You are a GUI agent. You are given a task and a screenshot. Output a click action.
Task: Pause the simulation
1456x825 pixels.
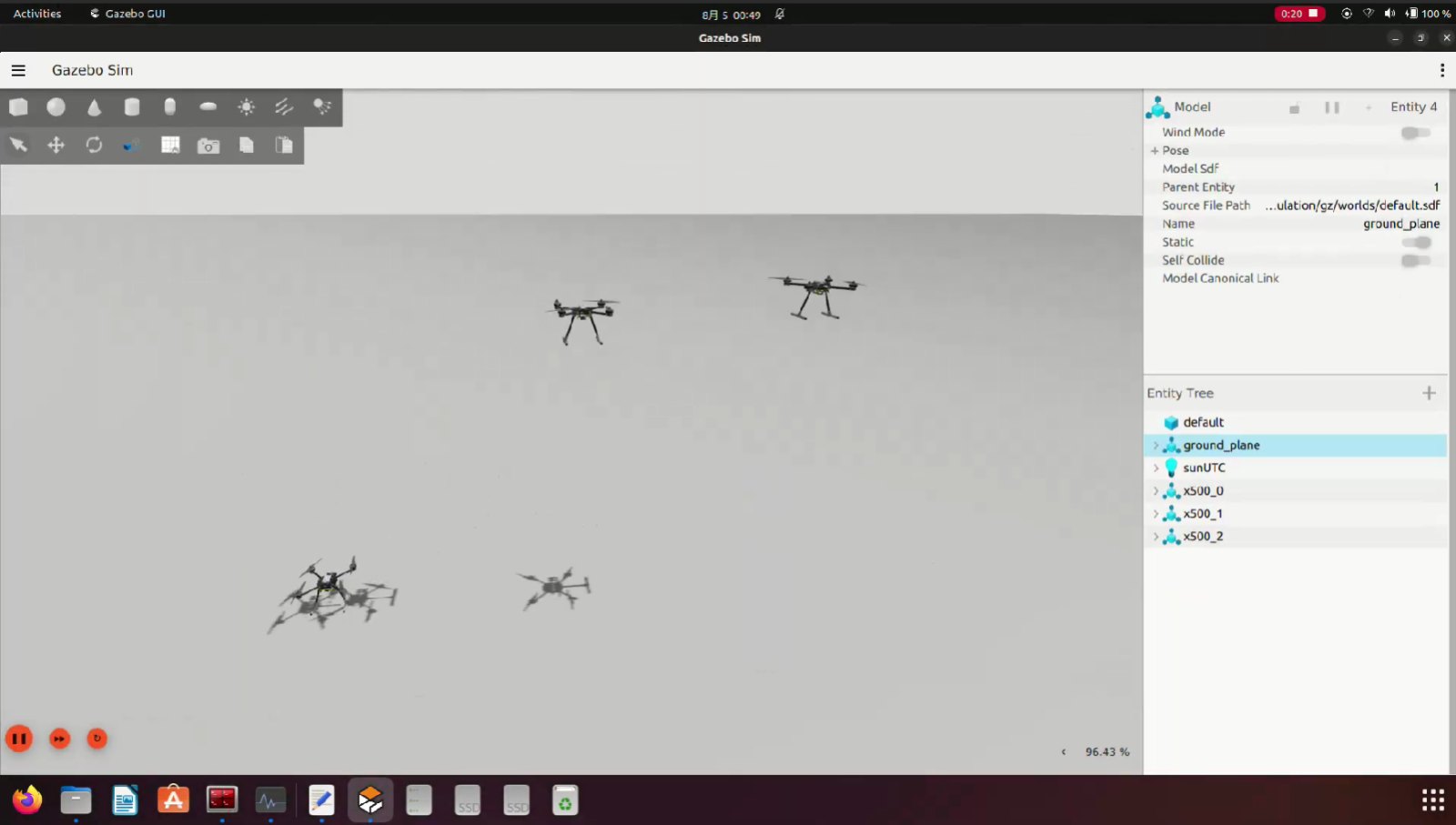[x=19, y=739]
